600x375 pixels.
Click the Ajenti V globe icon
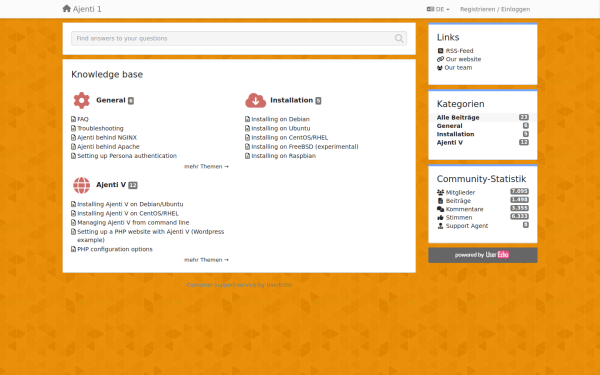pyautogui.click(x=82, y=185)
